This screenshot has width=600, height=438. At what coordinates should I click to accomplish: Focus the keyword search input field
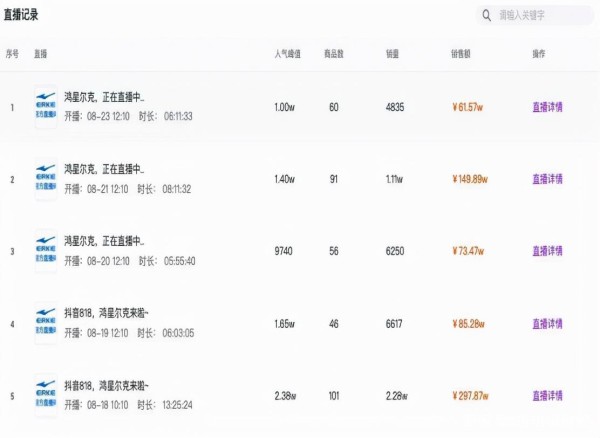pos(535,15)
